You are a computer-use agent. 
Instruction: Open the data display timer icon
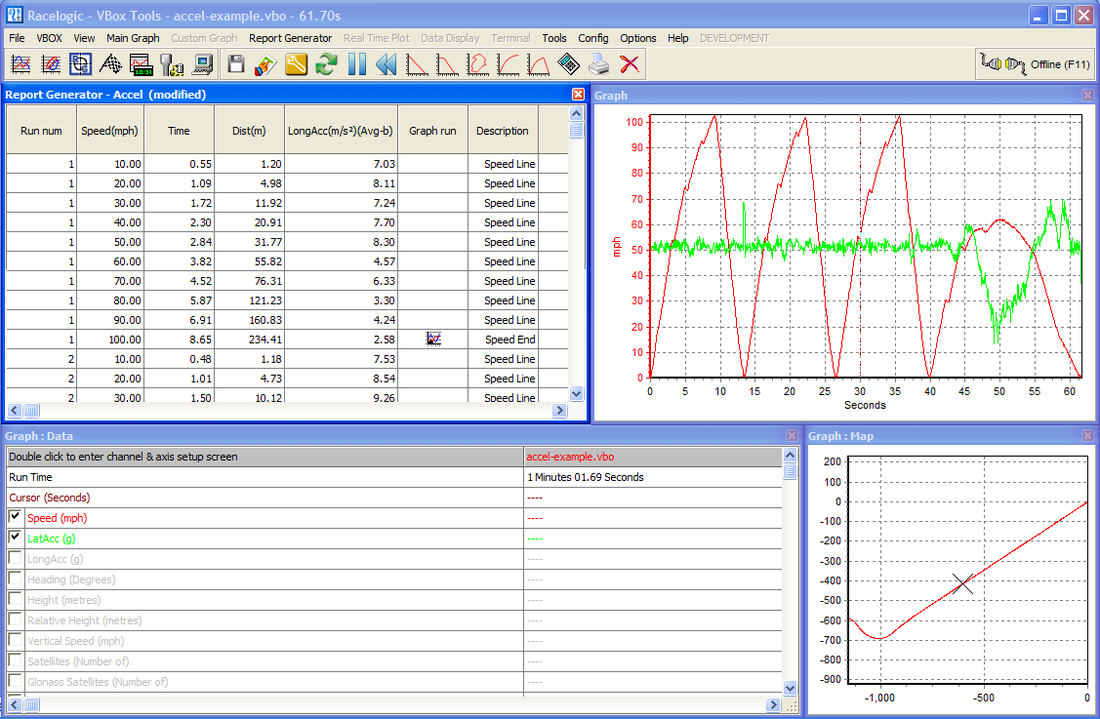[x=141, y=65]
